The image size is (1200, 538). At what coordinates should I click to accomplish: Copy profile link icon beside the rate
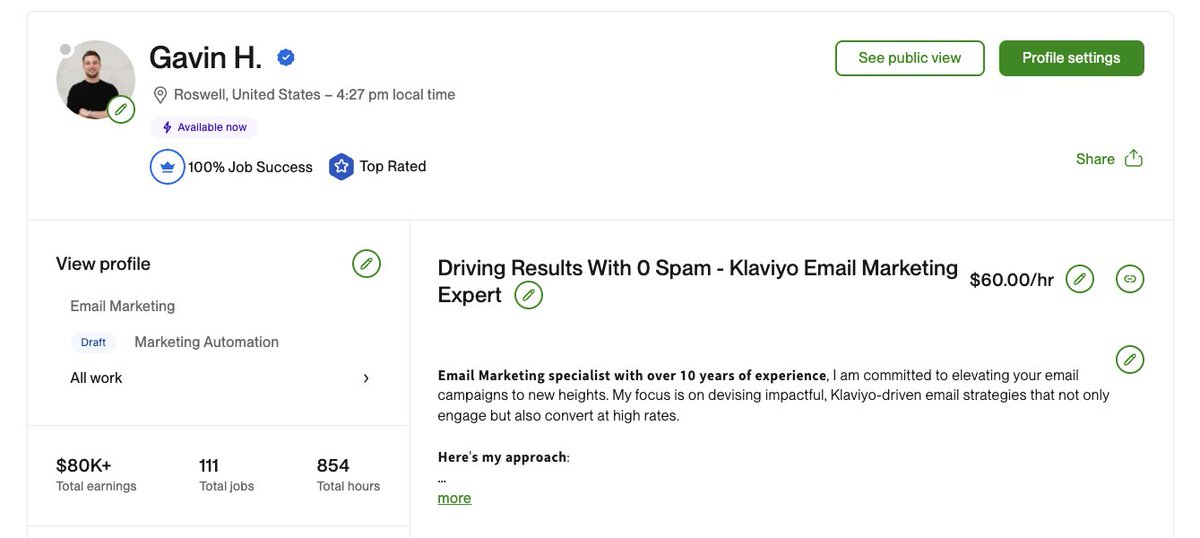(1129, 280)
